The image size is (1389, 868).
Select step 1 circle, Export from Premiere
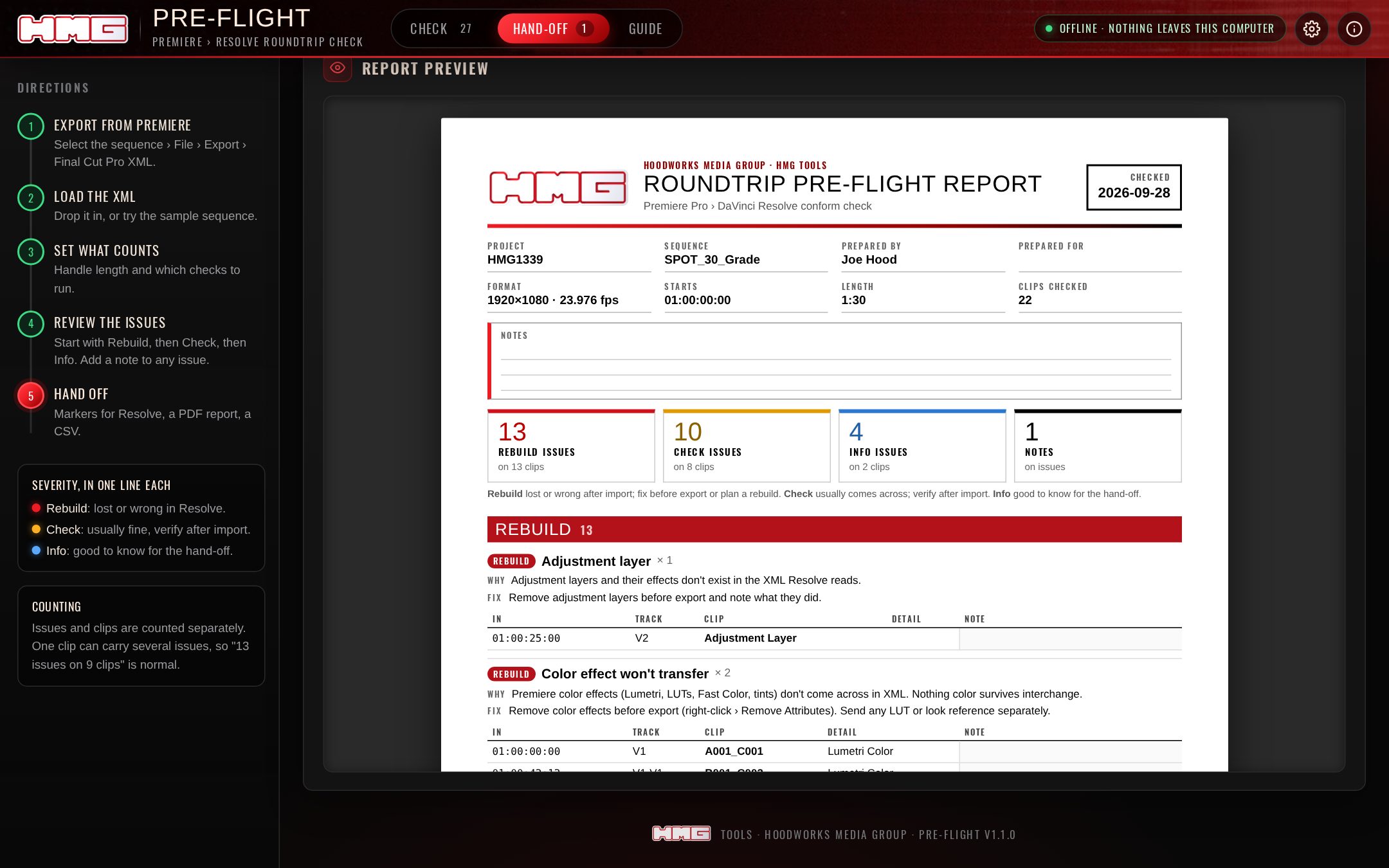point(31,126)
